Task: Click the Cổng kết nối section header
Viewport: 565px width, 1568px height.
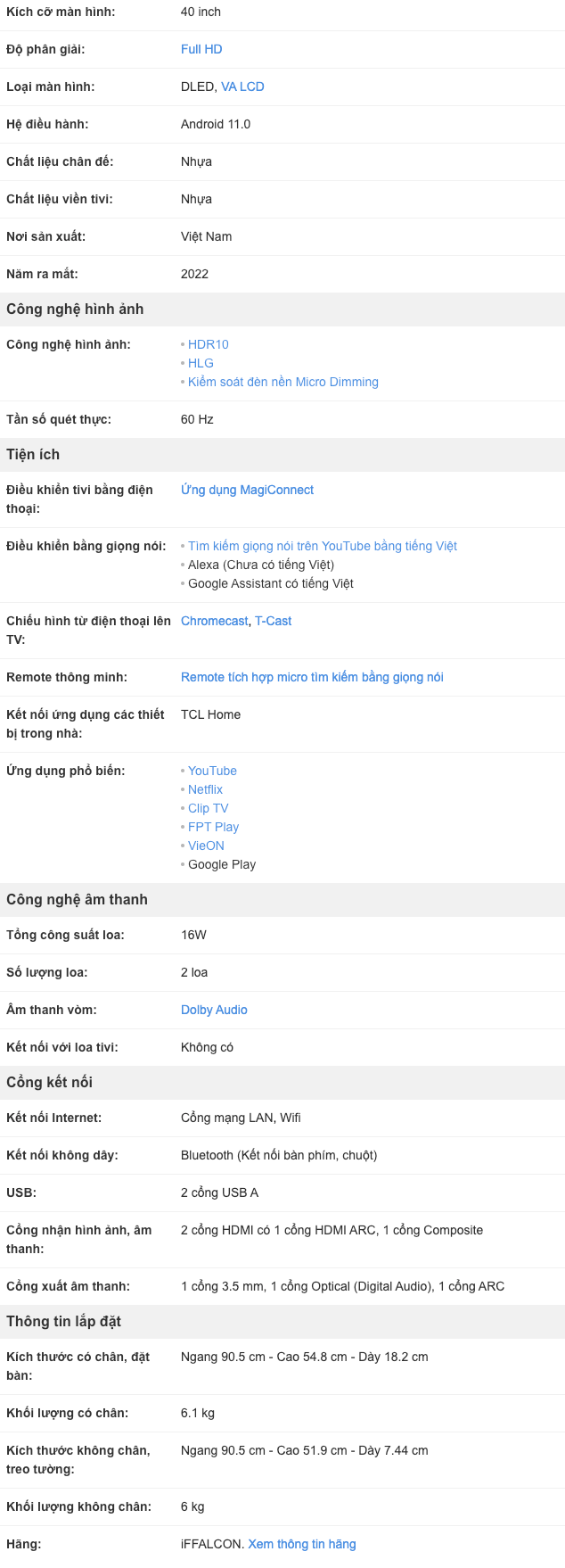Action: tap(49, 1082)
